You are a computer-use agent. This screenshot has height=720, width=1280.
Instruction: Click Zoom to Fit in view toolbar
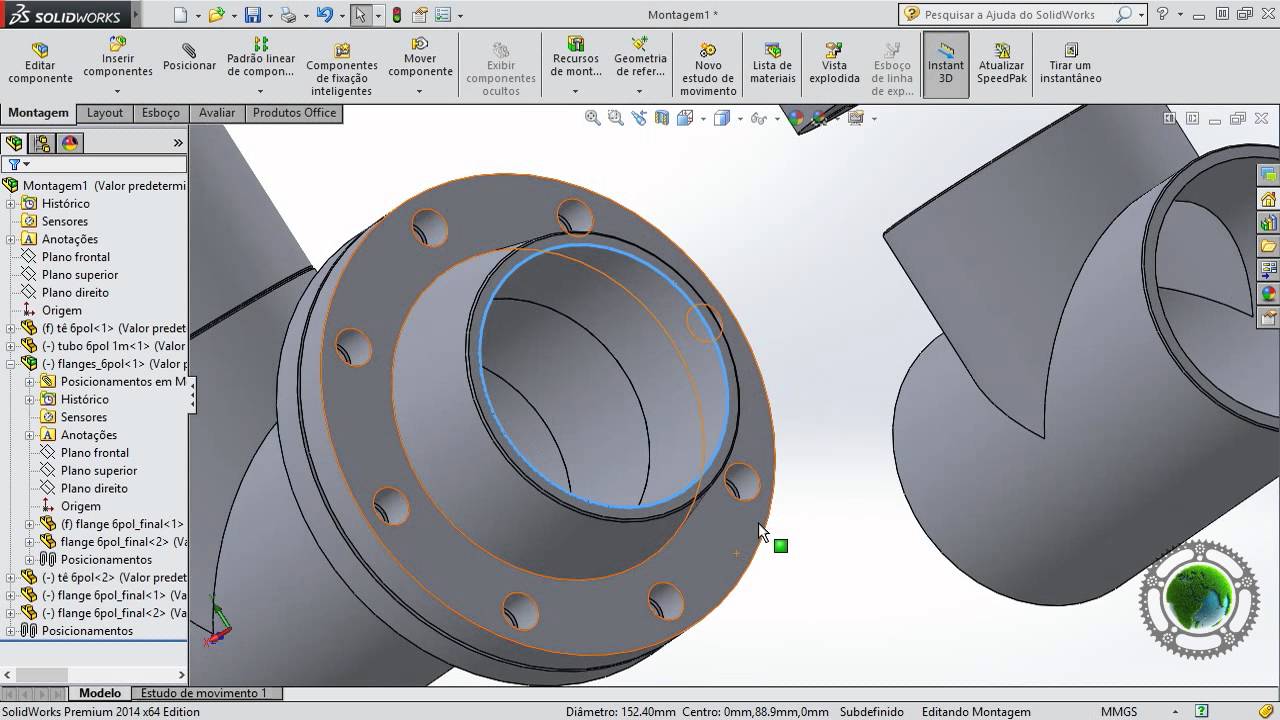592,118
